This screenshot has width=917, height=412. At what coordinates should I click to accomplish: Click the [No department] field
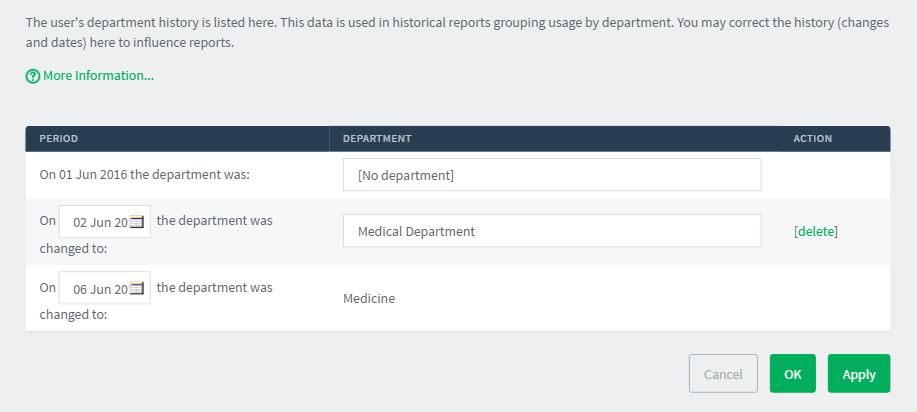pos(552,174)
